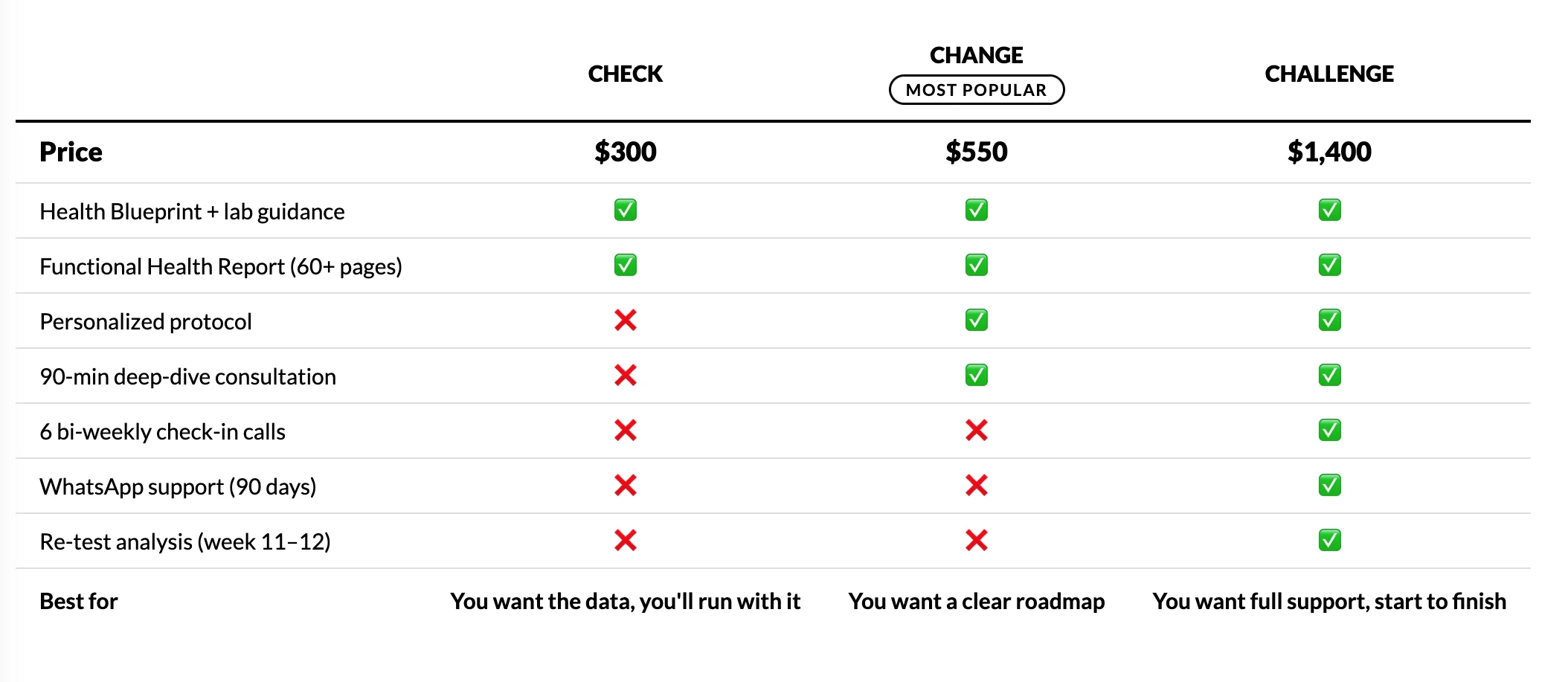The width and height of the screenshot is (1568, 682).
Task: Click the $550 price
Action: tap(977, 152)
